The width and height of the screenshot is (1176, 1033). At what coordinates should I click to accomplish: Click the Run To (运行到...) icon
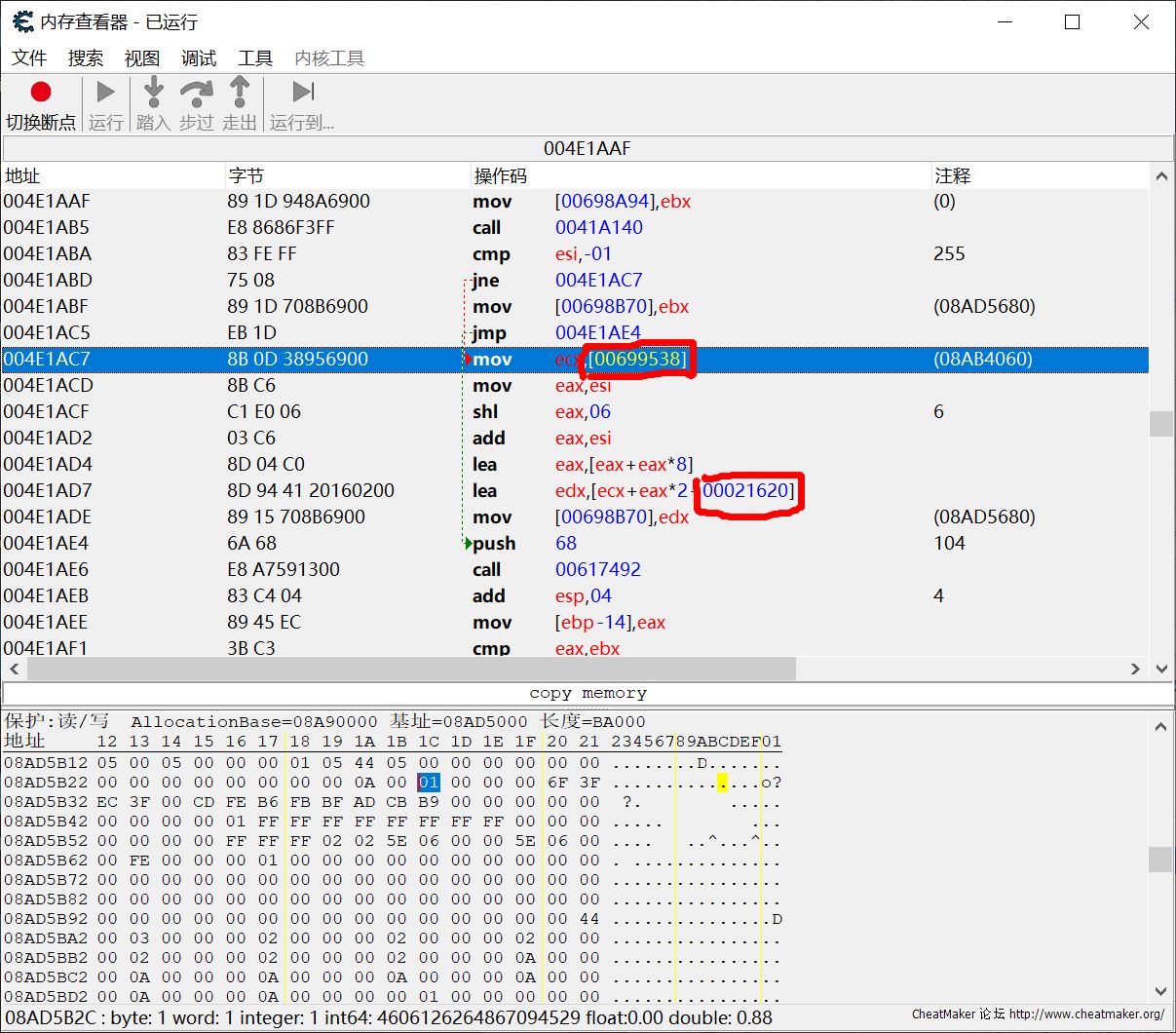303,93
